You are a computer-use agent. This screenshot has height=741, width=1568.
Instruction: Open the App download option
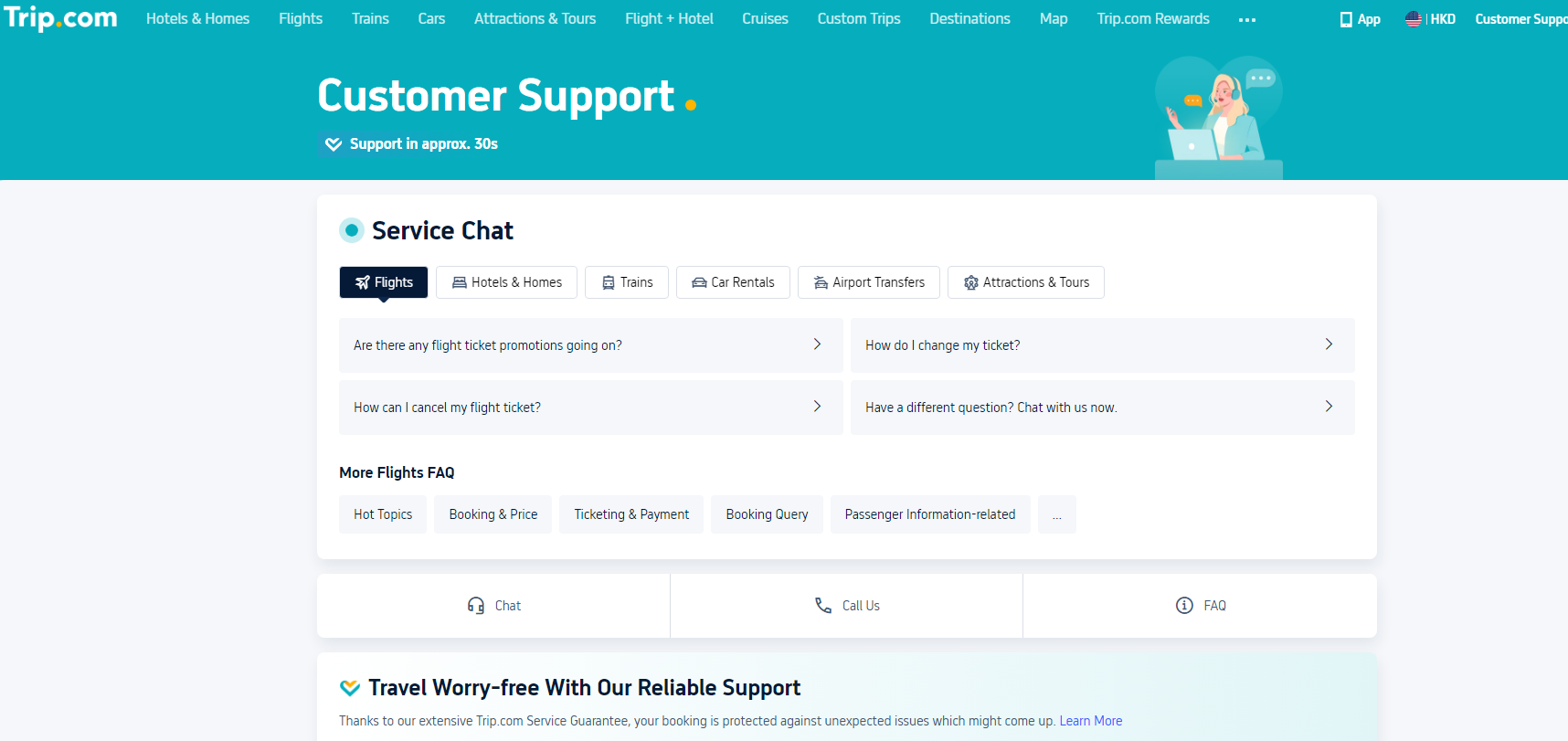click(1360, 18)
